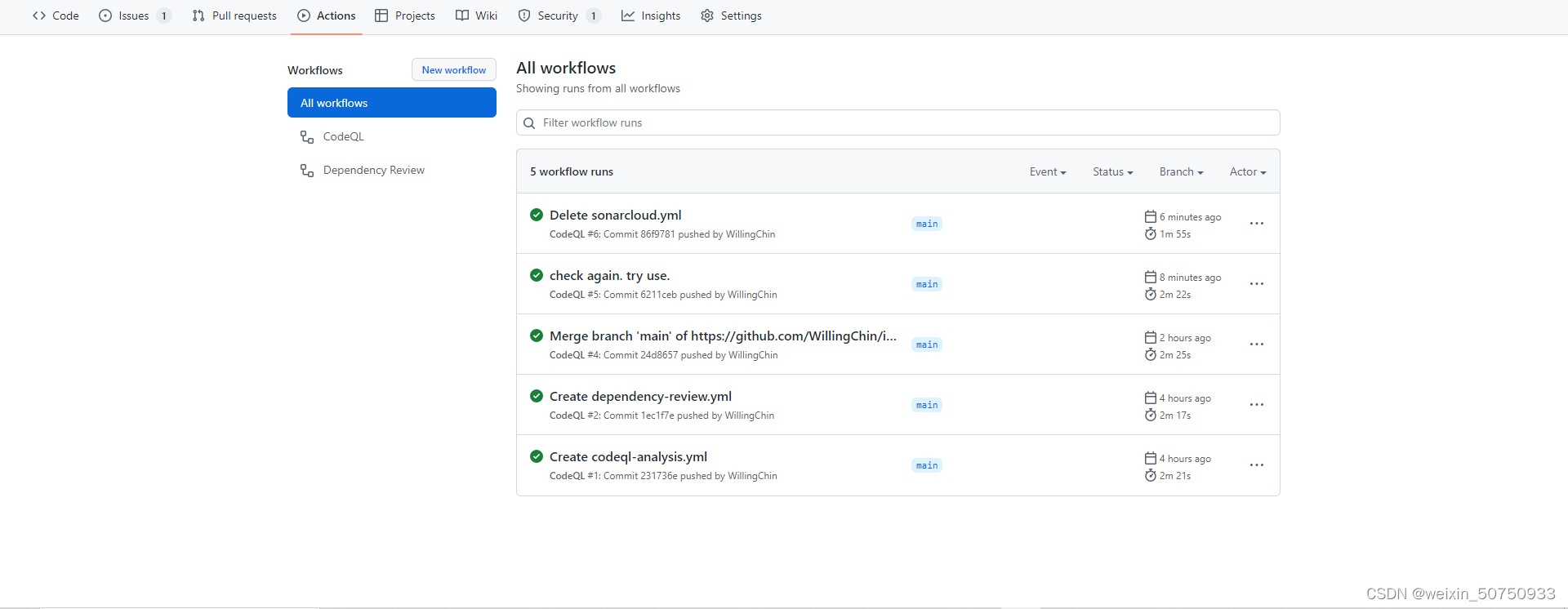Click calendar icon beside '6 minutes ago'
Image resolution: width=1568 pixels, height=609 pixels.
tap(1151, 216)
